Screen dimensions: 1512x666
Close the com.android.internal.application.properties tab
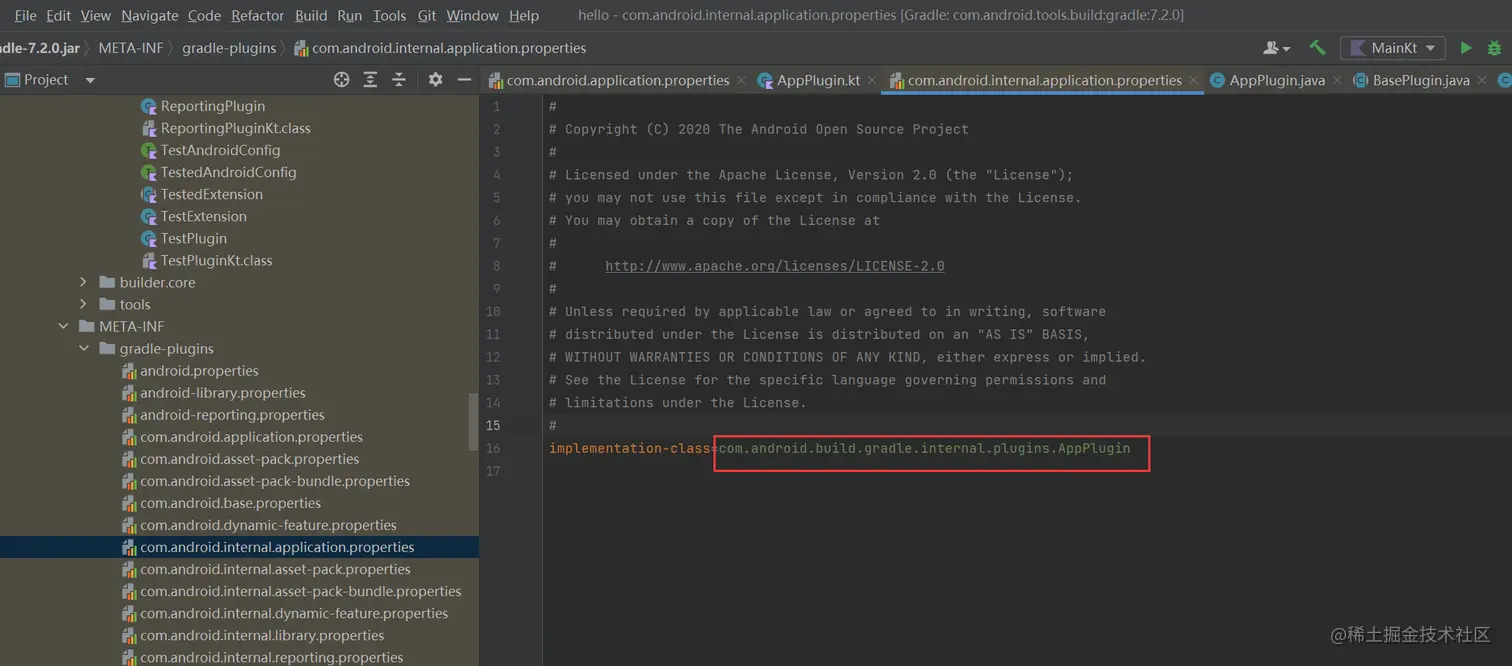coord(1194,80)
